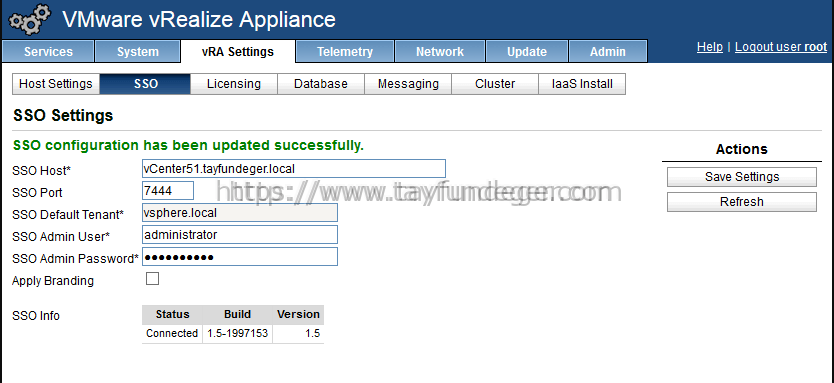
Task: Click the Status column header
Action: [x=172, y=314]
